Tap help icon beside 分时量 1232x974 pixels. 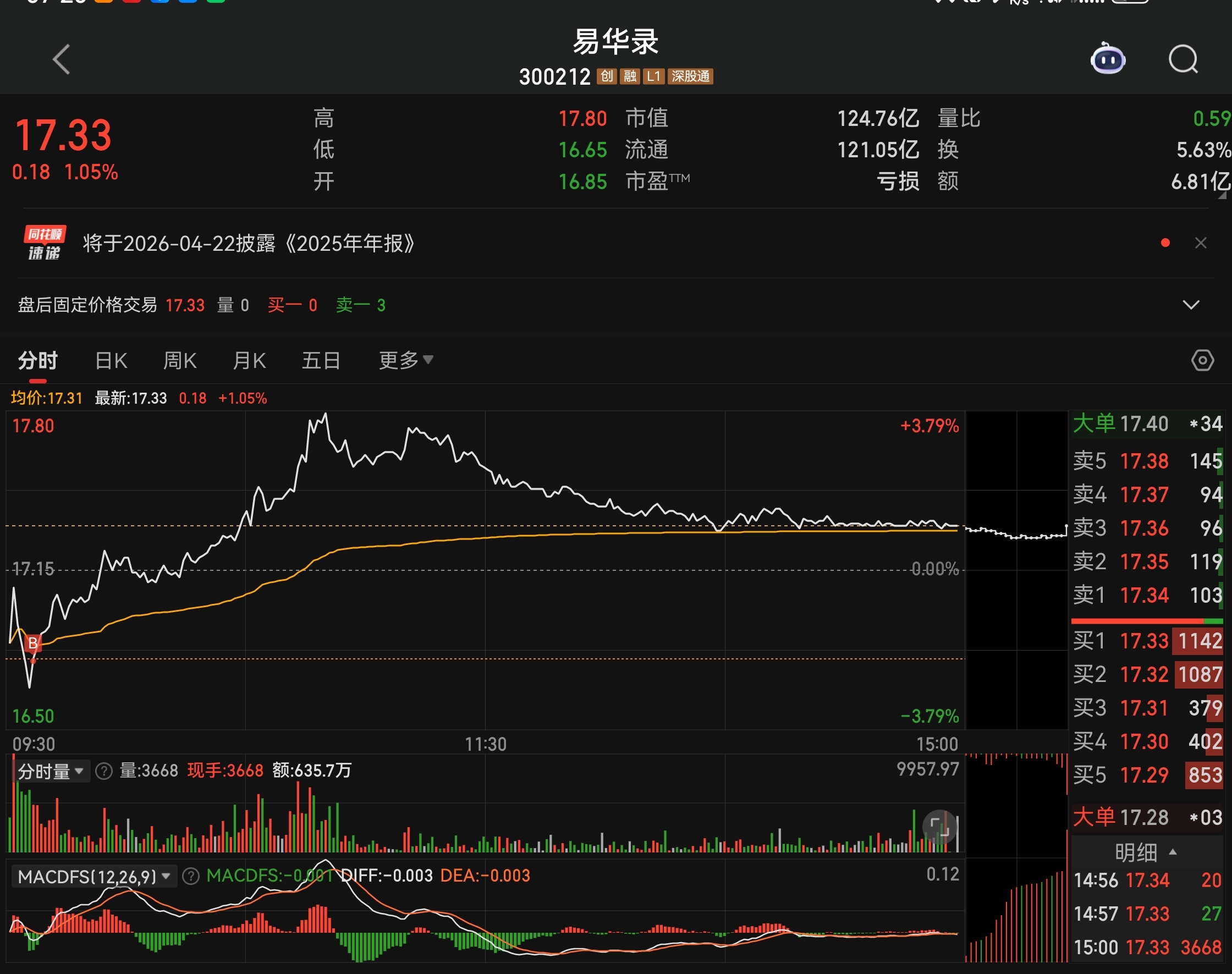(x=104, y=772)
